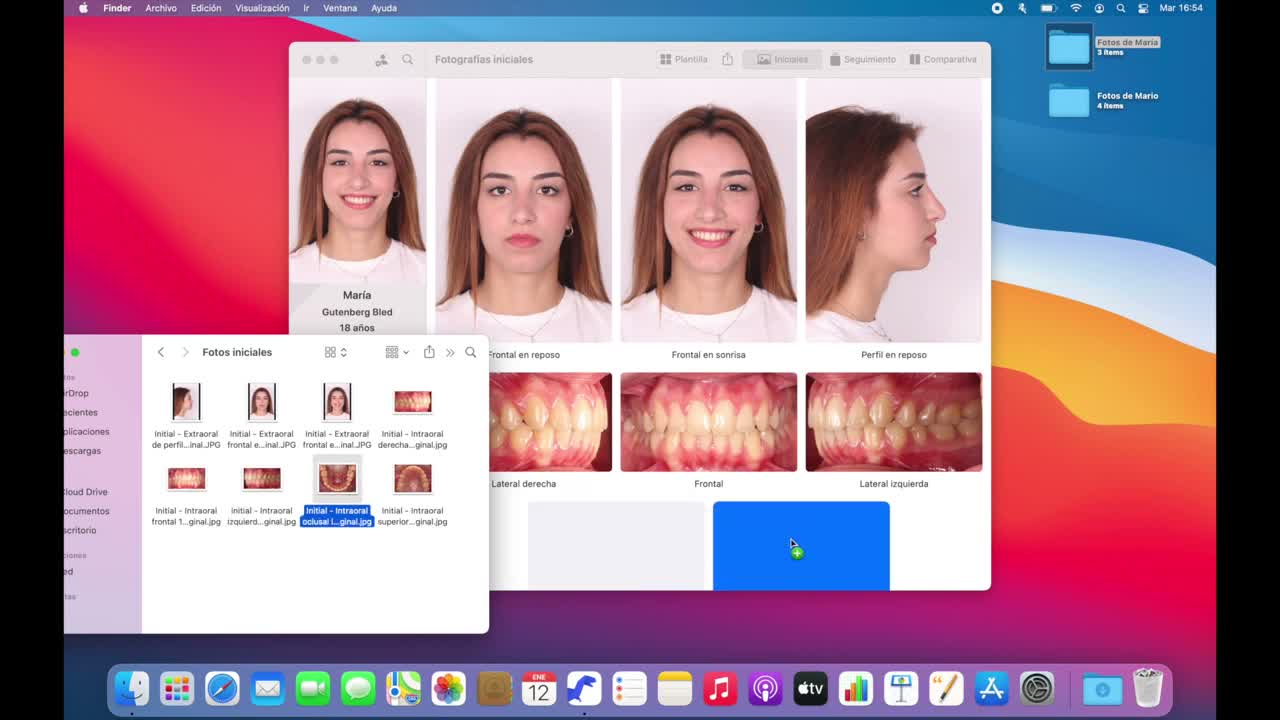The image size is (1280, 720).
Task: Open the Apple menu
Action: click(x=83, y=8)
